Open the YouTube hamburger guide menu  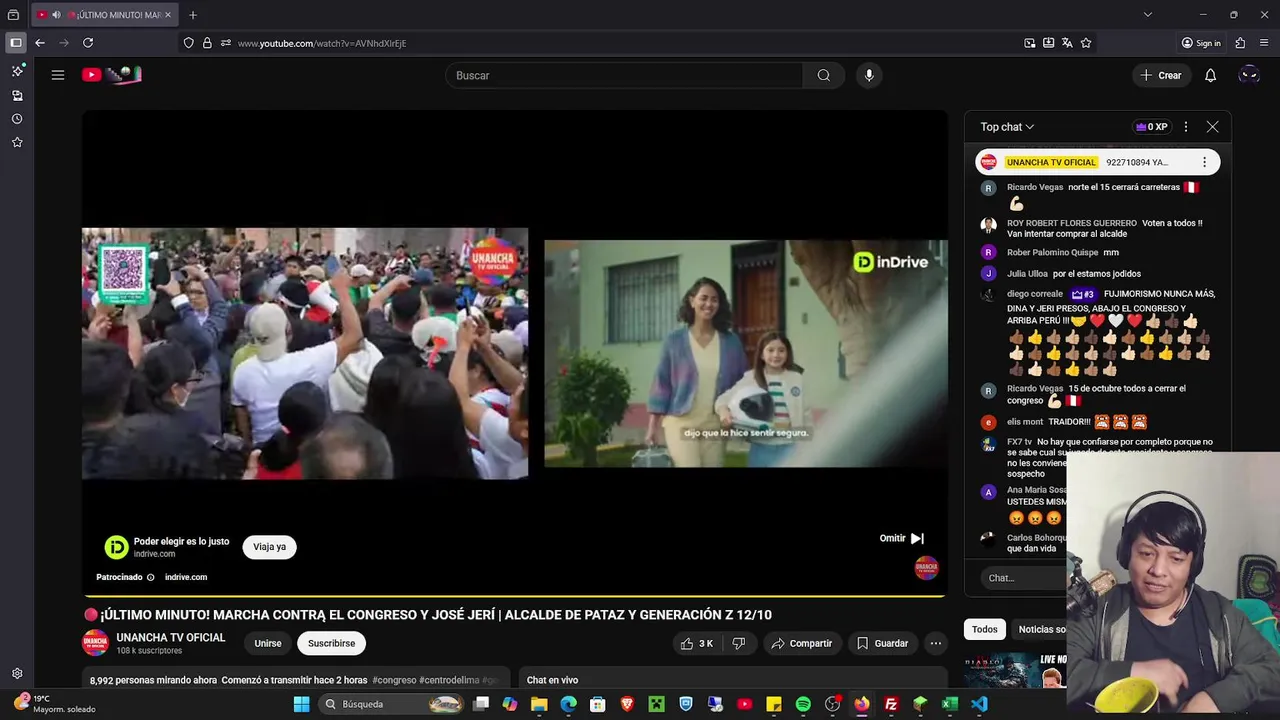[x=58, y=75]
